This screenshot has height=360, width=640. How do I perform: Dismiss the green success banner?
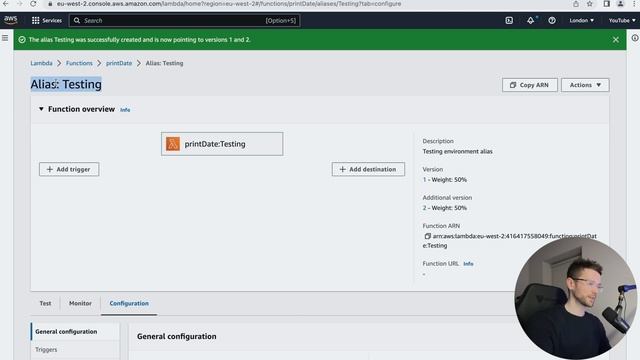[x=616, y=40]
